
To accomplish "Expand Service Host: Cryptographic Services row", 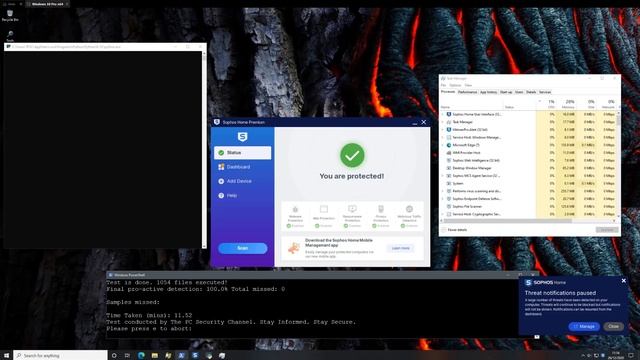I will pos(442,214).
